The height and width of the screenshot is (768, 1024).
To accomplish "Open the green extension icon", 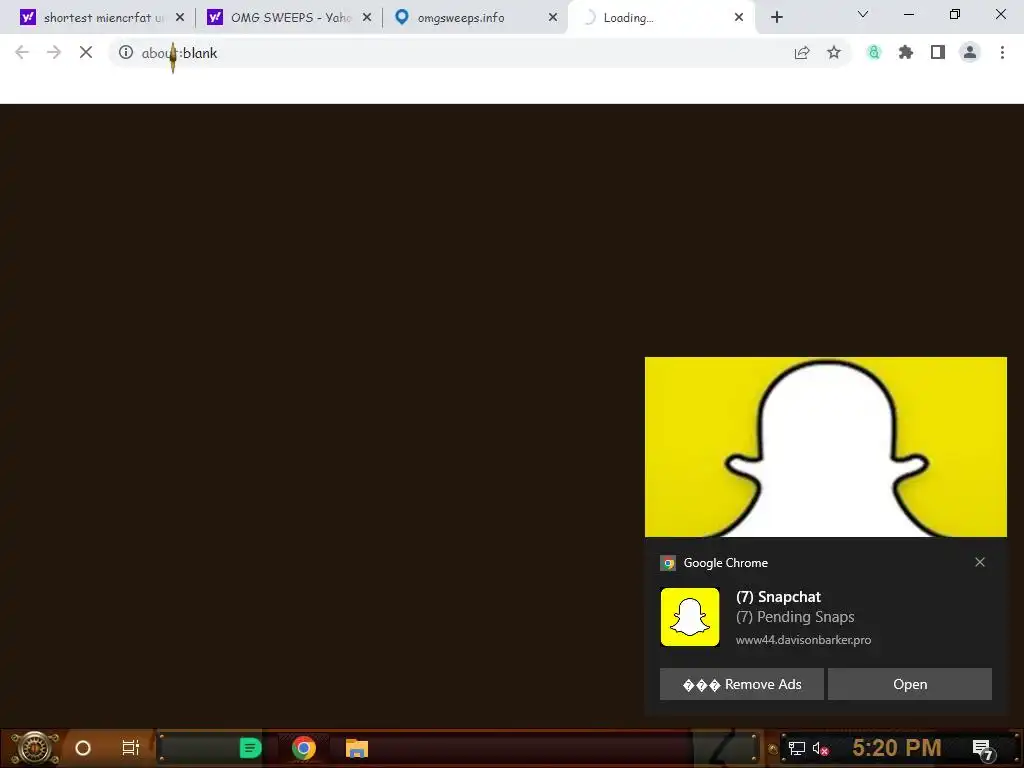I will click(874, 52).
